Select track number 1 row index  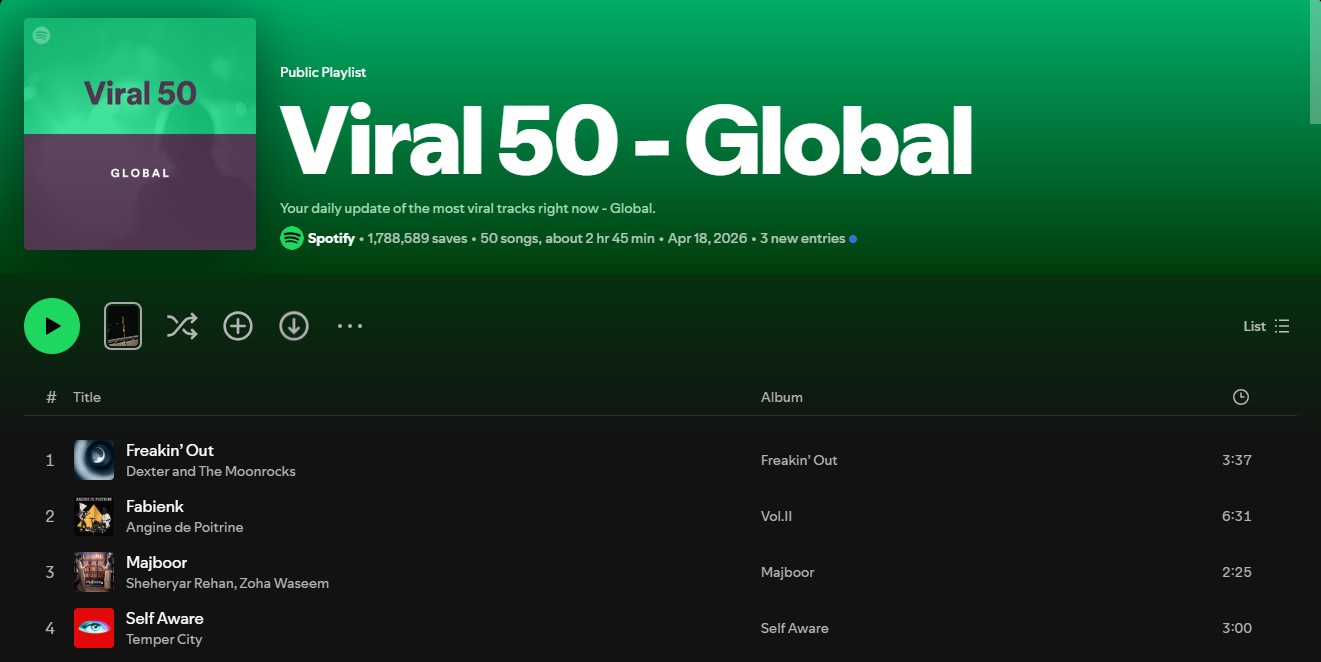coord(50,460)
